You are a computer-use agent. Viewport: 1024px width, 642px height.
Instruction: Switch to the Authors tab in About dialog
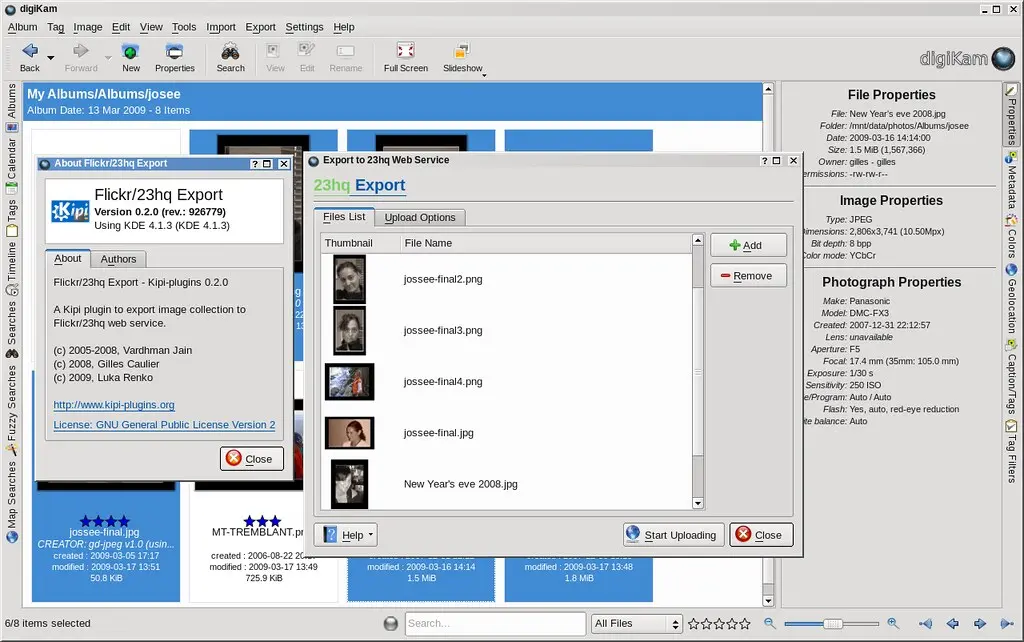pyautogui.click(x=117, y=258)
